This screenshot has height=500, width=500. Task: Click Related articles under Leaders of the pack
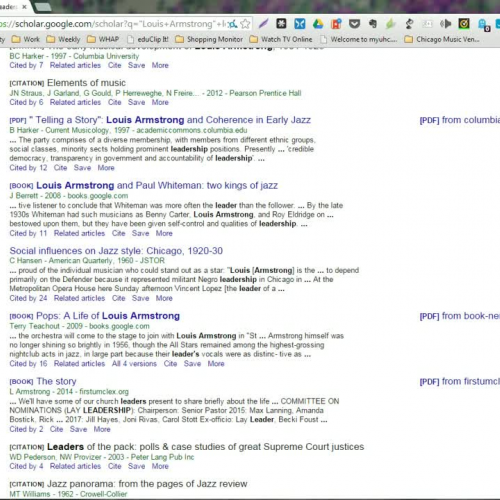75,466
